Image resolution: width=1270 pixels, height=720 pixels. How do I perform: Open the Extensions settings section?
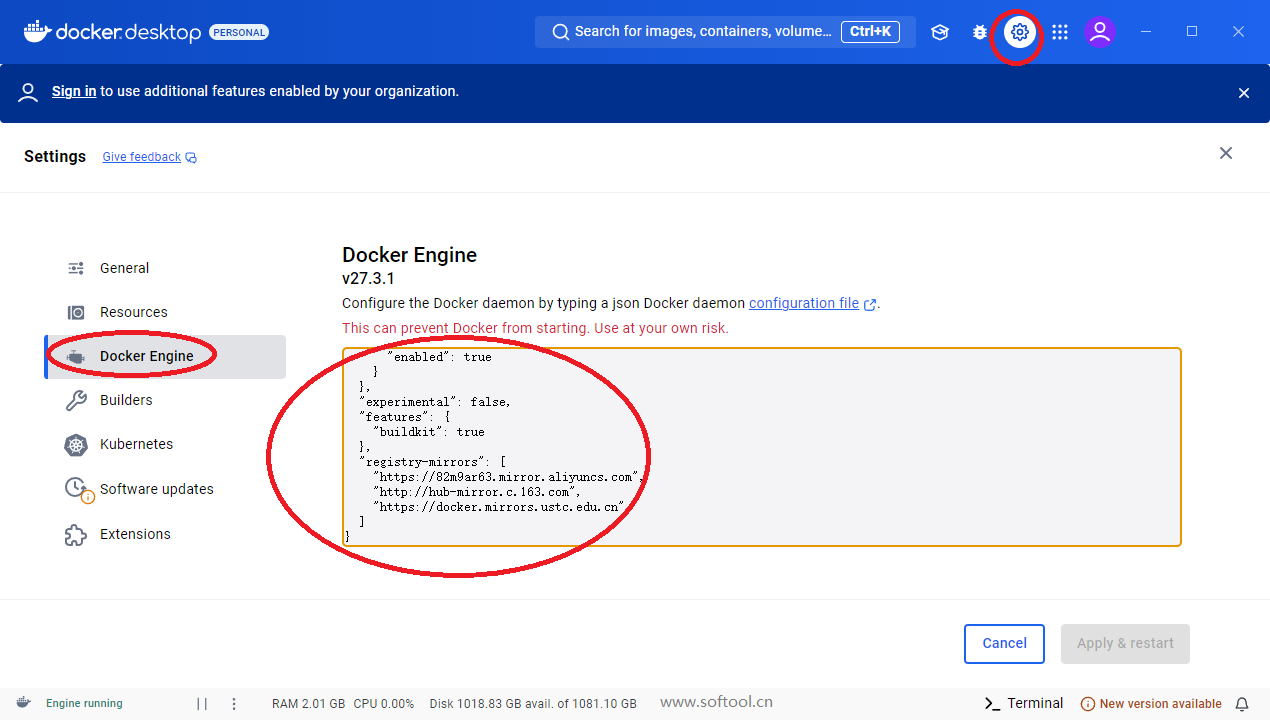click(x=165, y=534)
